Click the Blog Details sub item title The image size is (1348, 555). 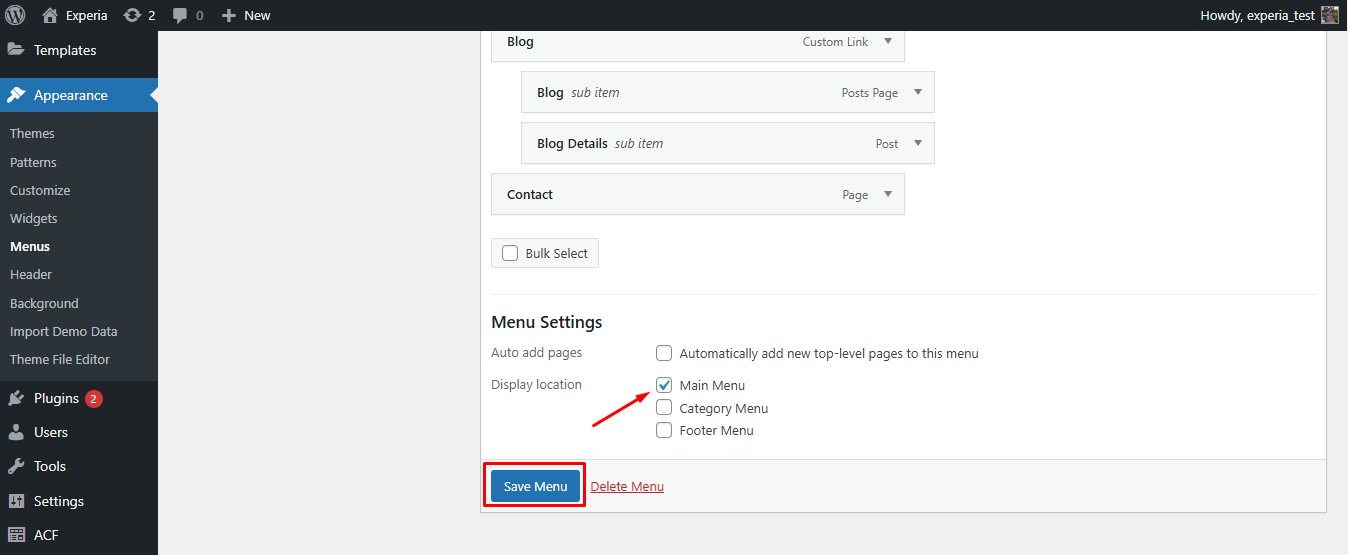(572, 143)
